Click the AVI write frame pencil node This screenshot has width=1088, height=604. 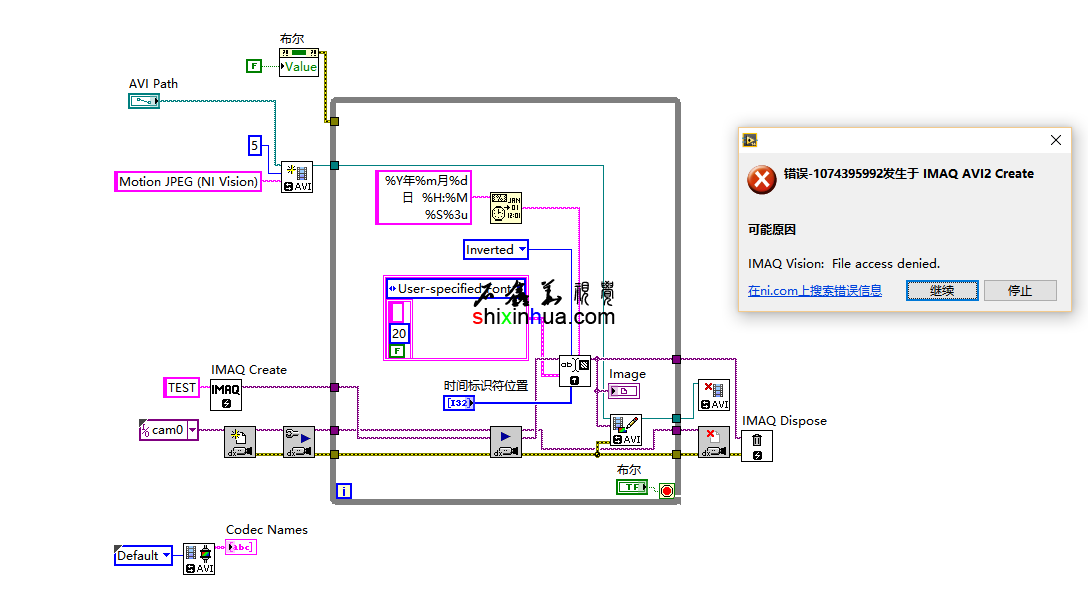(x=626, y=431)
